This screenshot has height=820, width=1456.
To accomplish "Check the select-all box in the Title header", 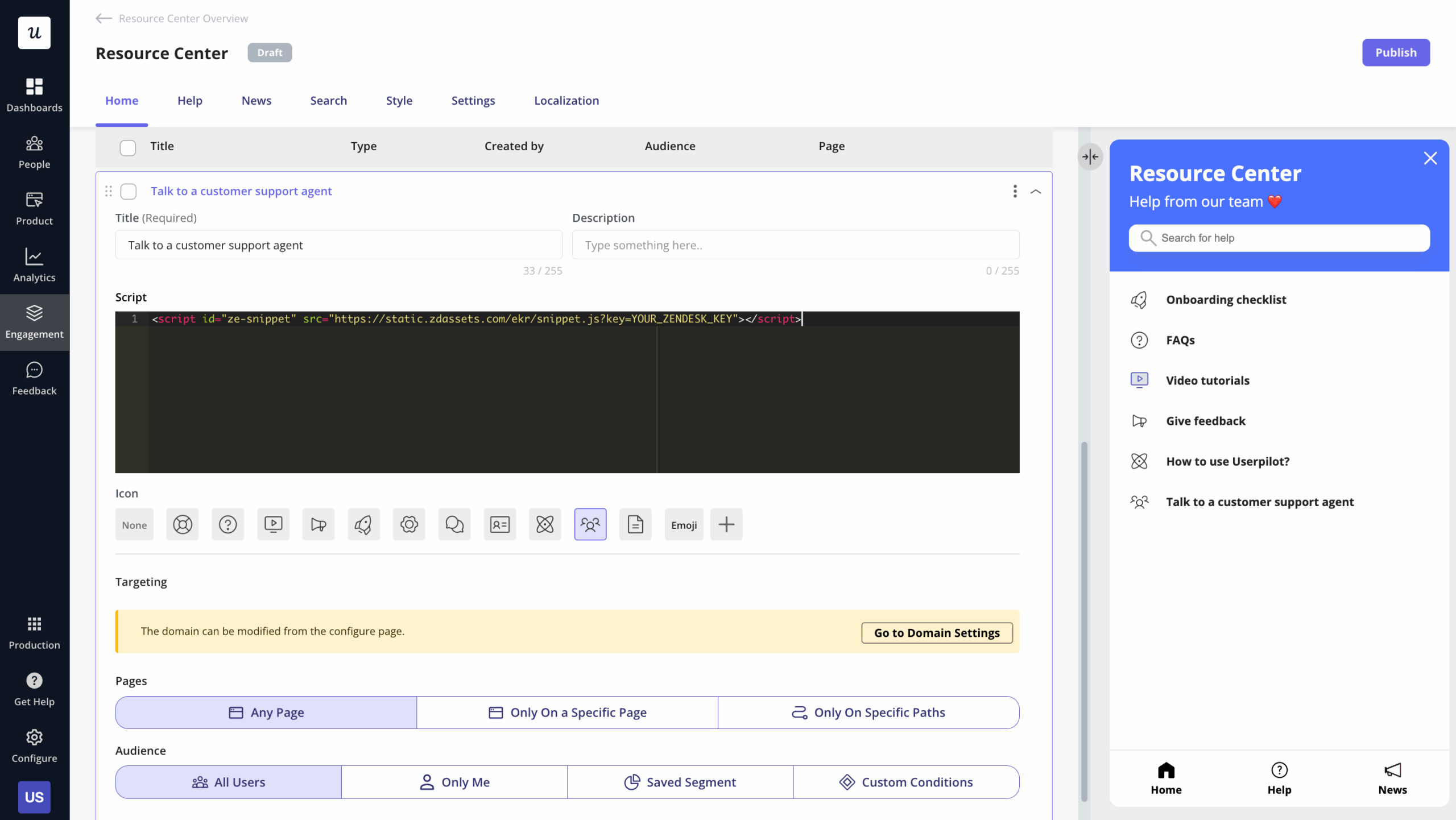I will pos(127,147).
